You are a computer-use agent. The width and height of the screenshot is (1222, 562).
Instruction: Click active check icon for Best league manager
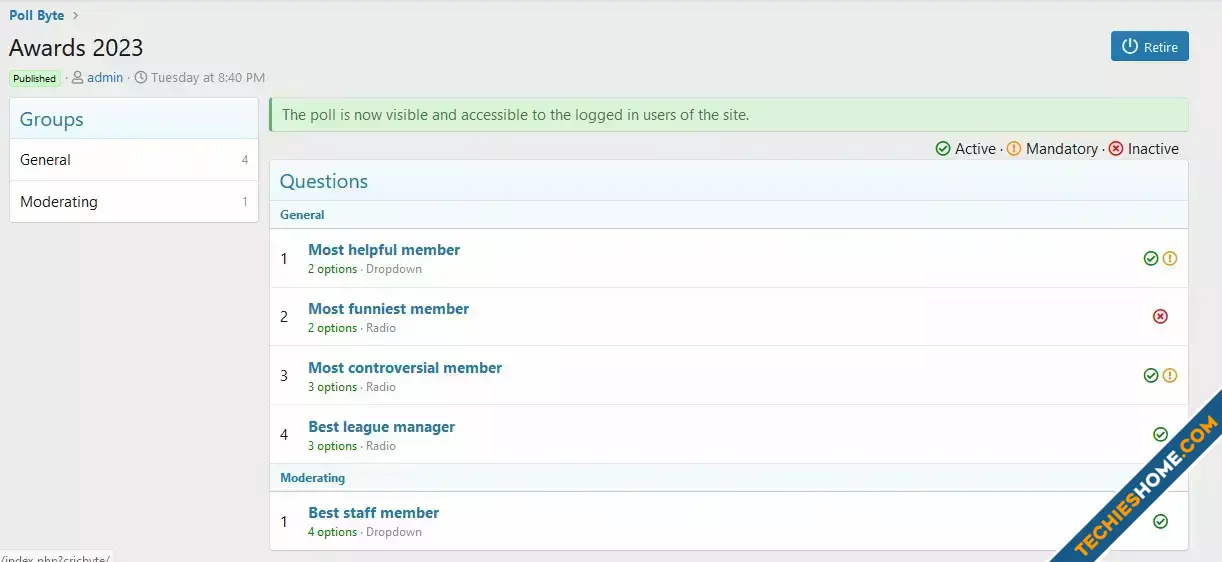tap(1160, 434)
